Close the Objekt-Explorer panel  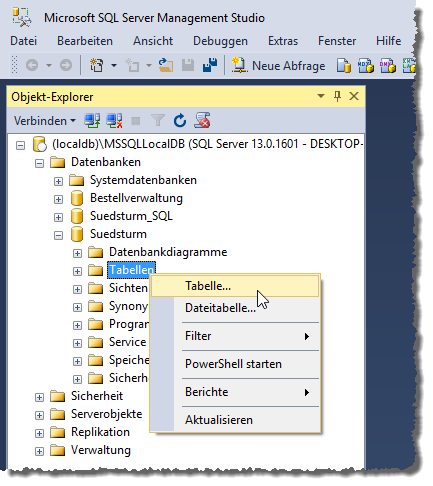[354, 96]
